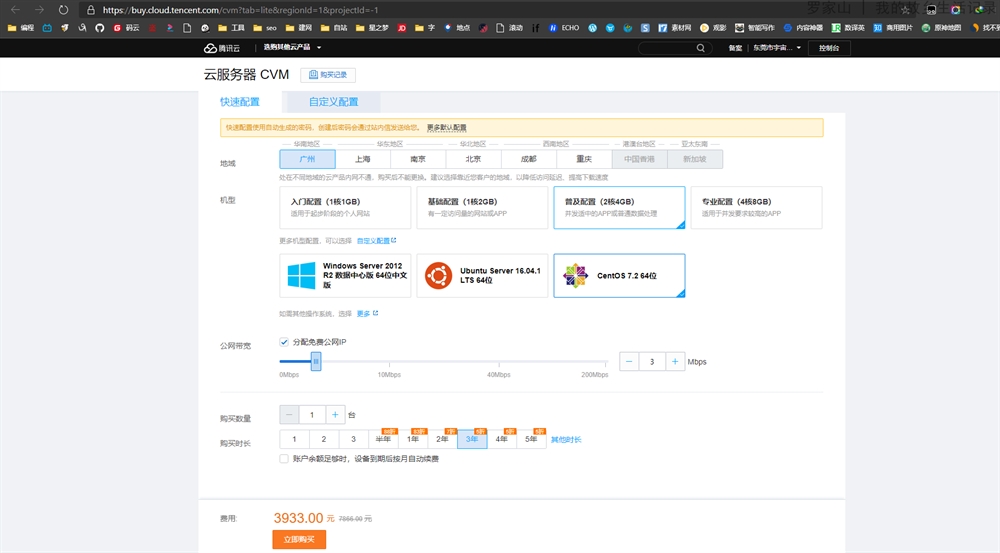Choose the Ubuntu Server 16.04.1 image
This screenshot has width=1000, height=553.
[483, 275]
